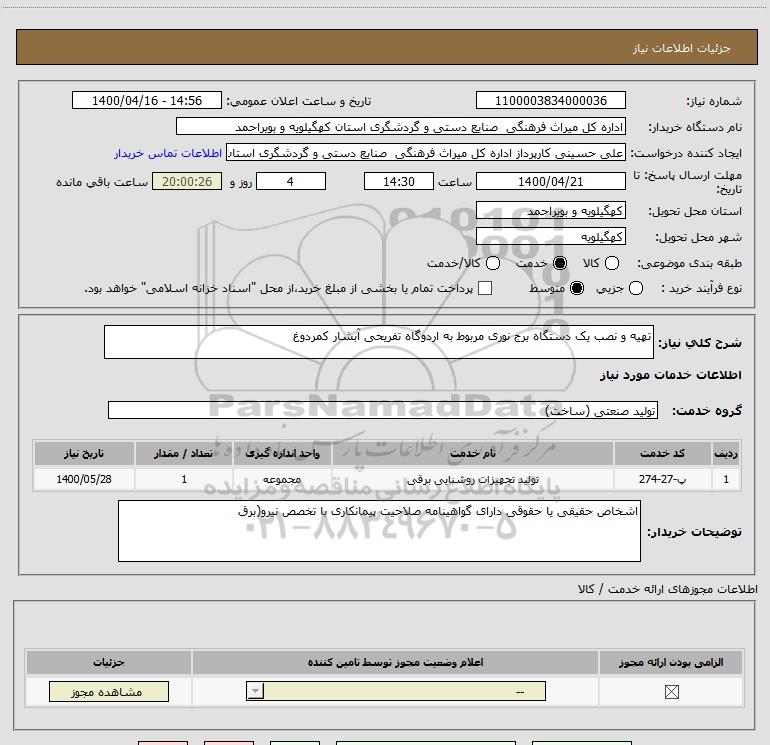Screen dimensions: 770x745
Task: Click the response deadline date 1400/04/21
Action: [x=550, y=181]
